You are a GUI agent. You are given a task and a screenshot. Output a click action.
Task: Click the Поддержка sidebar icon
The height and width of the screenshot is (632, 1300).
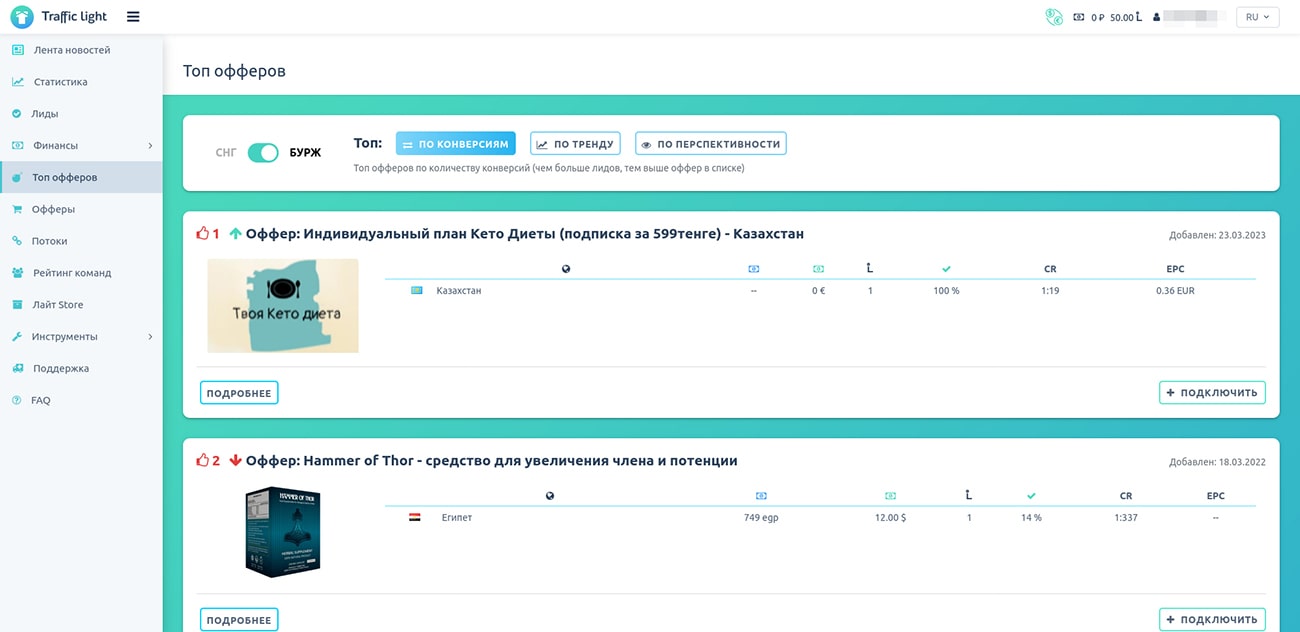17,368
